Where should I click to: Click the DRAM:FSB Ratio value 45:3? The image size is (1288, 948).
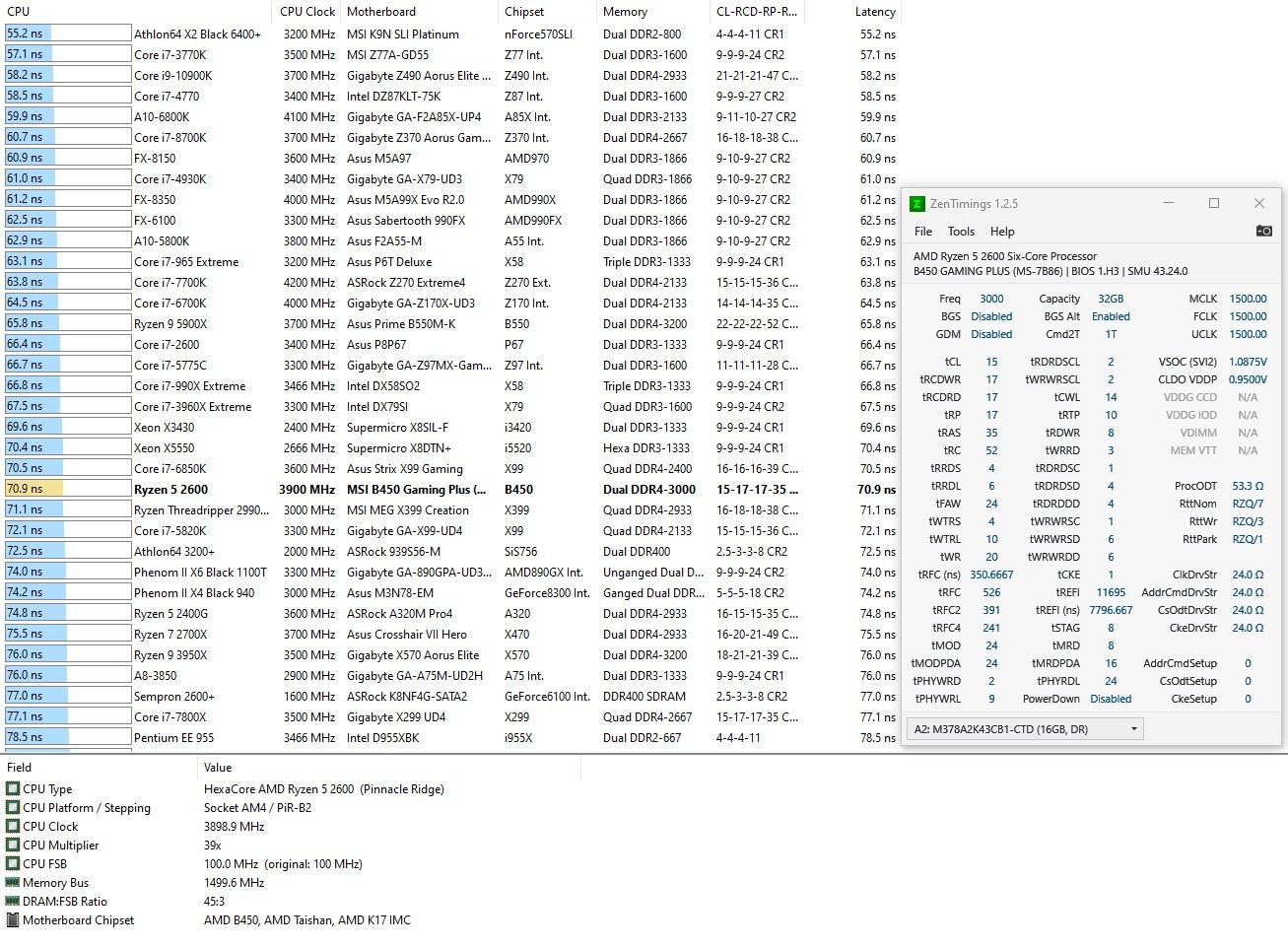(x=214, y=901)
